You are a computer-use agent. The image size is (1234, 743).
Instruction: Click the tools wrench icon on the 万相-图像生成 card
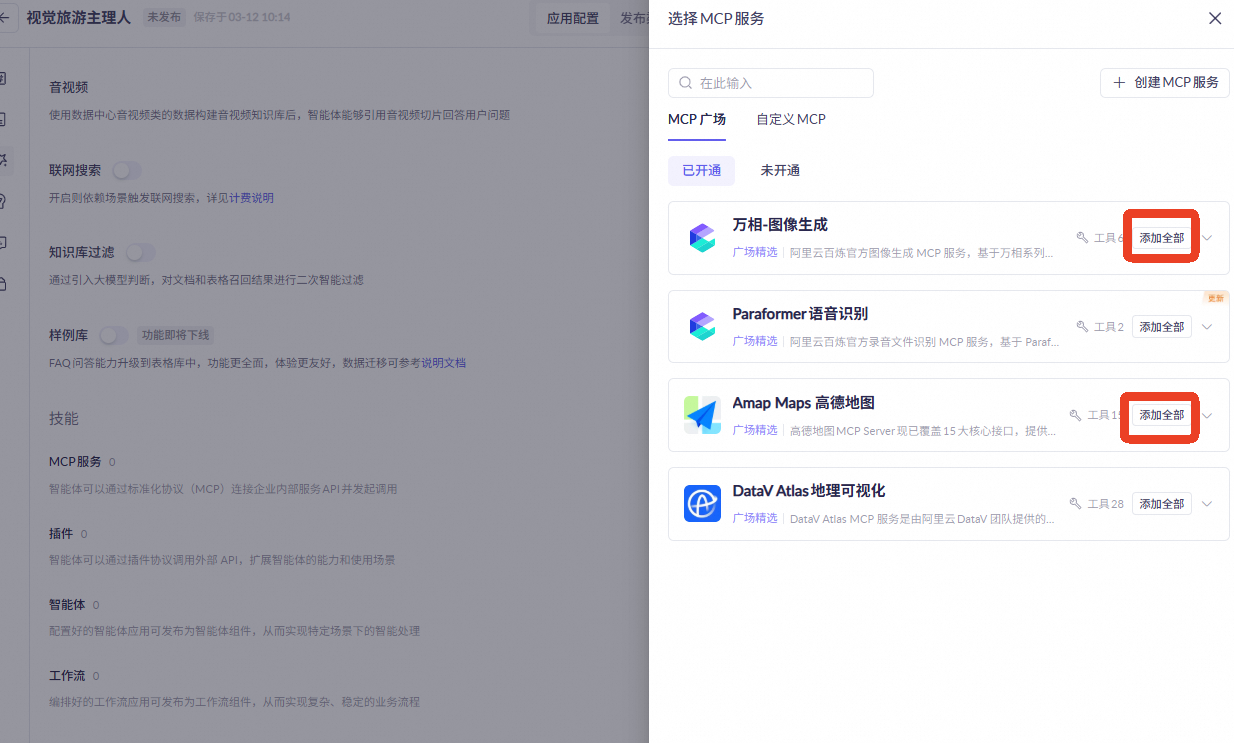point(1082,238)
